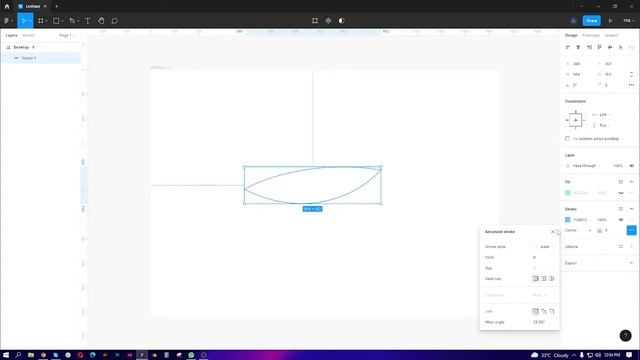
Task: Click the user avatar in toolbar
Action: pyautogui.click(x=573, y=21)
